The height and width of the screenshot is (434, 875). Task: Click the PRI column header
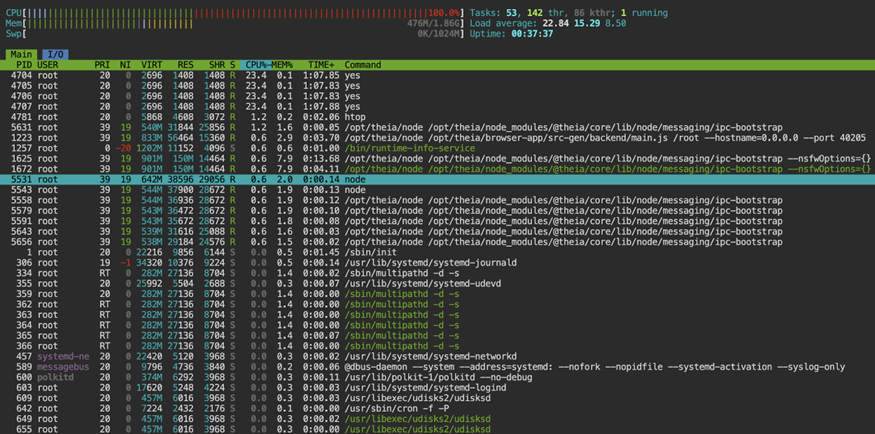[x=102, y=65]
